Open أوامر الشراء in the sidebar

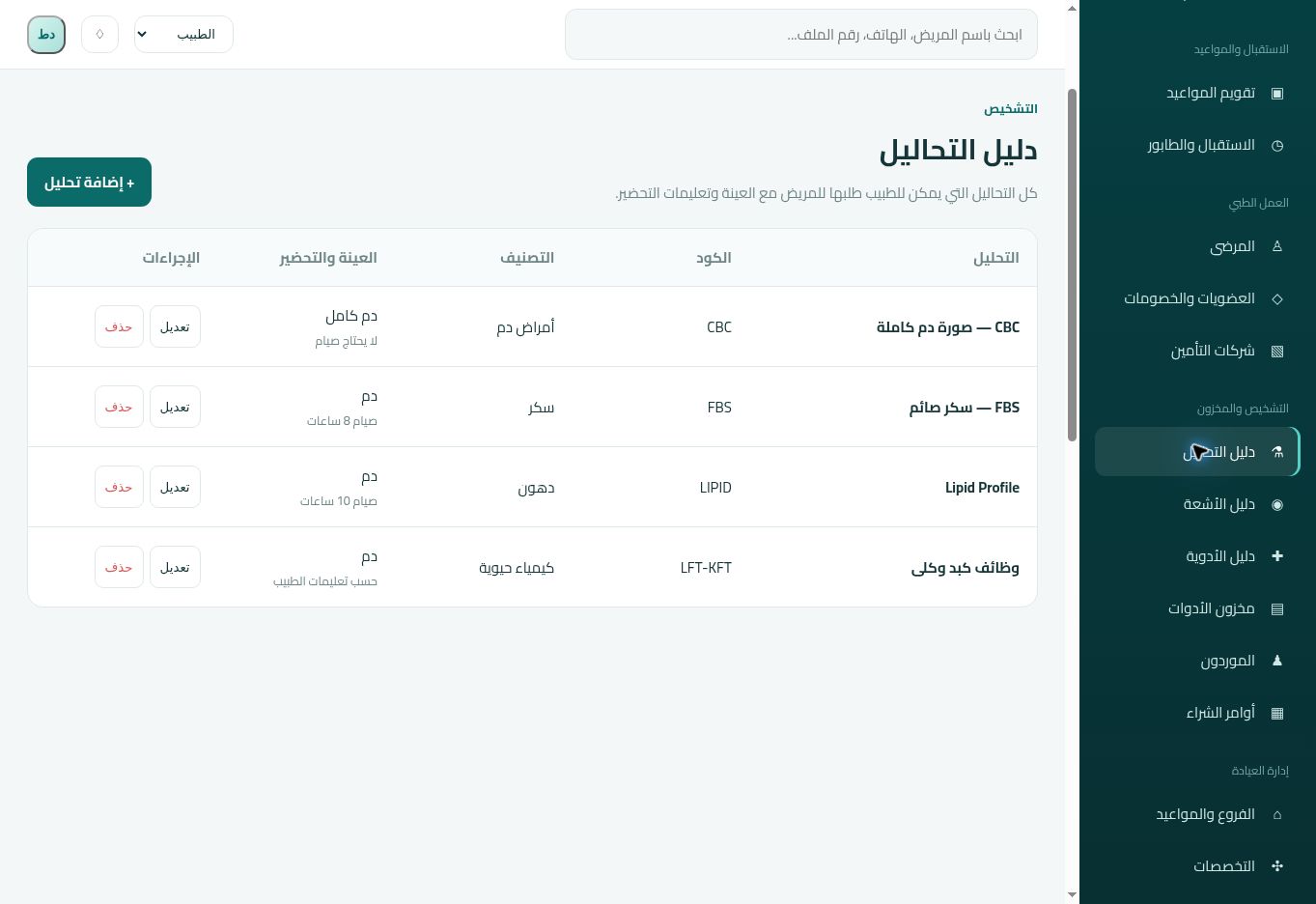(1197, 713)
